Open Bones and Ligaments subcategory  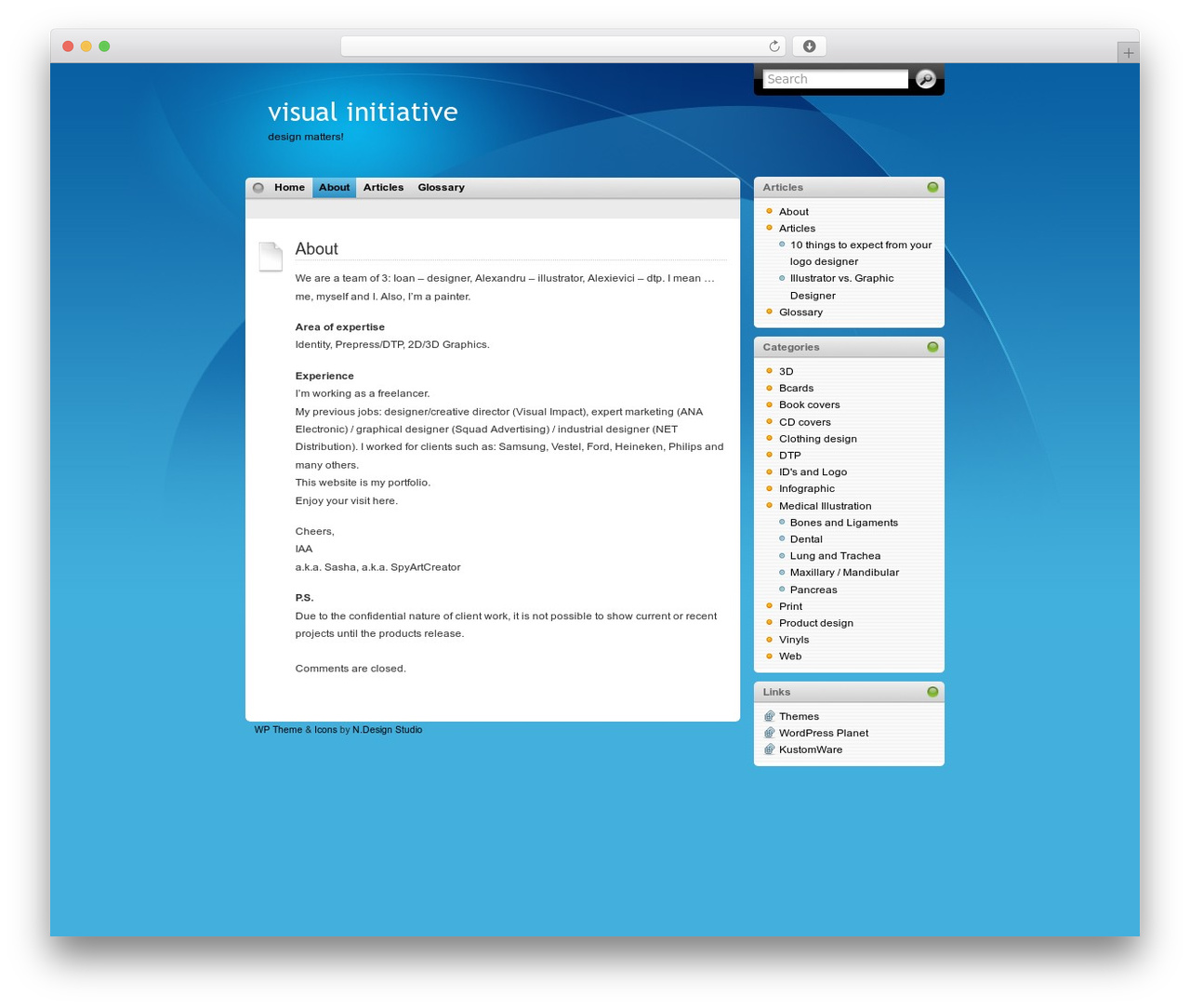pyautogui.click(x=844, y=523)
